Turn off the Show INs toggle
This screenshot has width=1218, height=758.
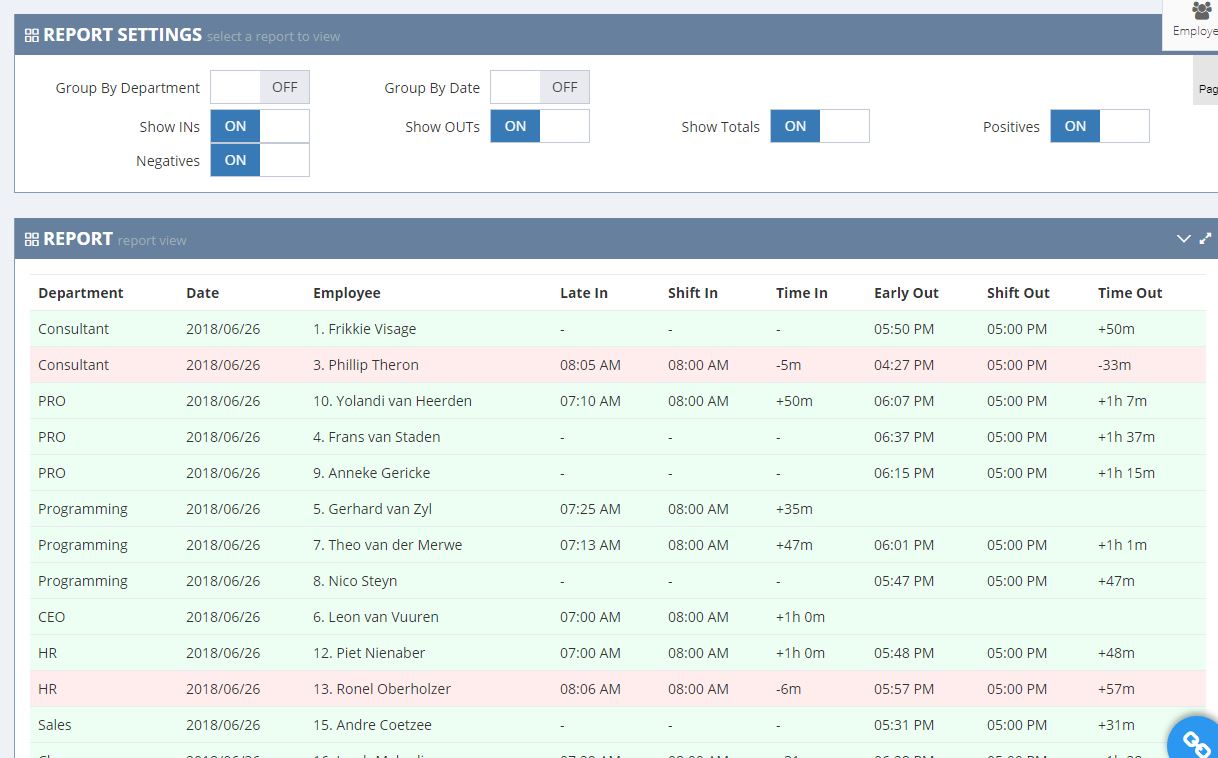260,127
